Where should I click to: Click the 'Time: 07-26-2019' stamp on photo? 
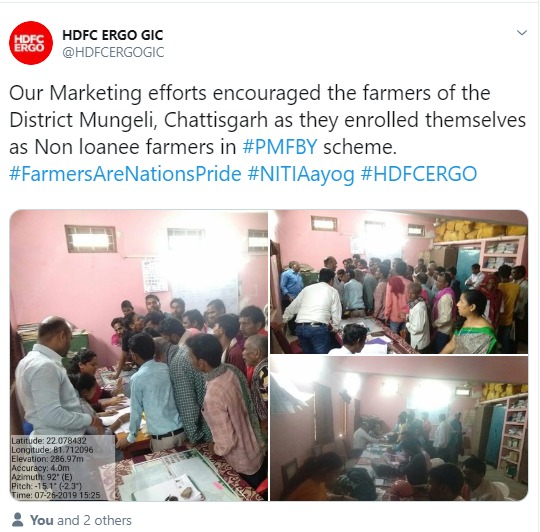(x=56, y=495)
